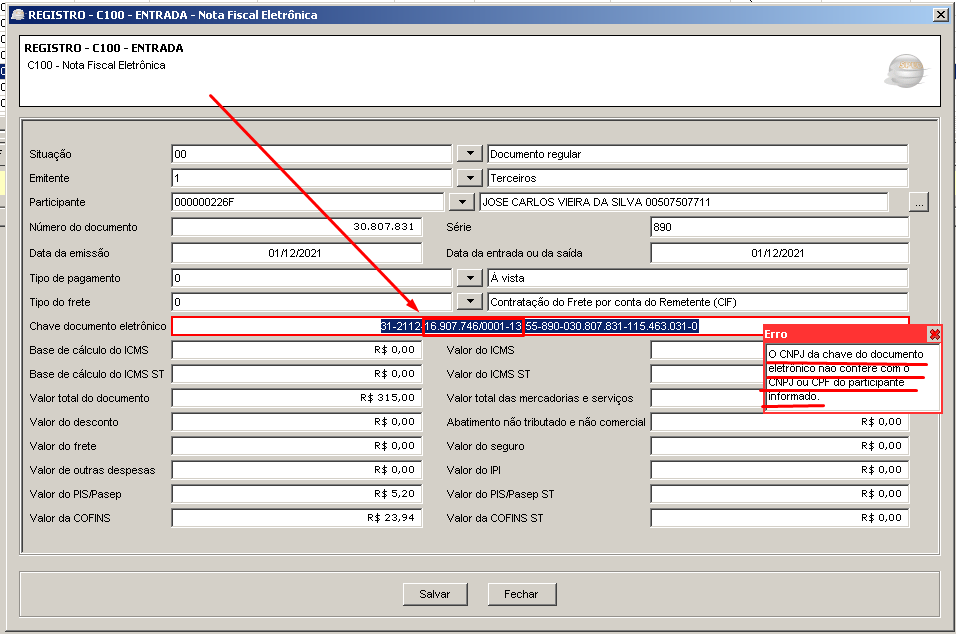Open the Situação dropdown arrow
The width and height of the screenshot is (956, 634).
(469, 154)
